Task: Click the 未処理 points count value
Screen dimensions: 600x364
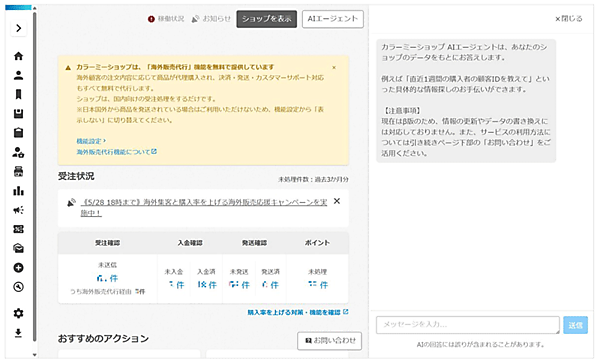Action: (x=318, y=285)
